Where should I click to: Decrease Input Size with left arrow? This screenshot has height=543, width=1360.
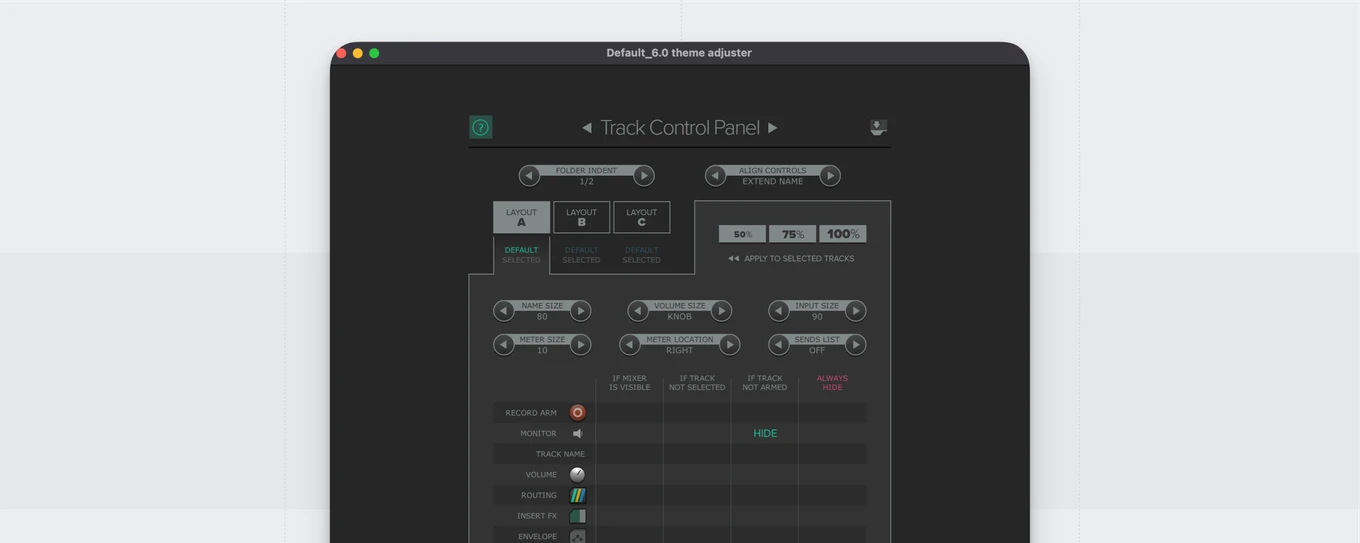[x=779, y=310]
